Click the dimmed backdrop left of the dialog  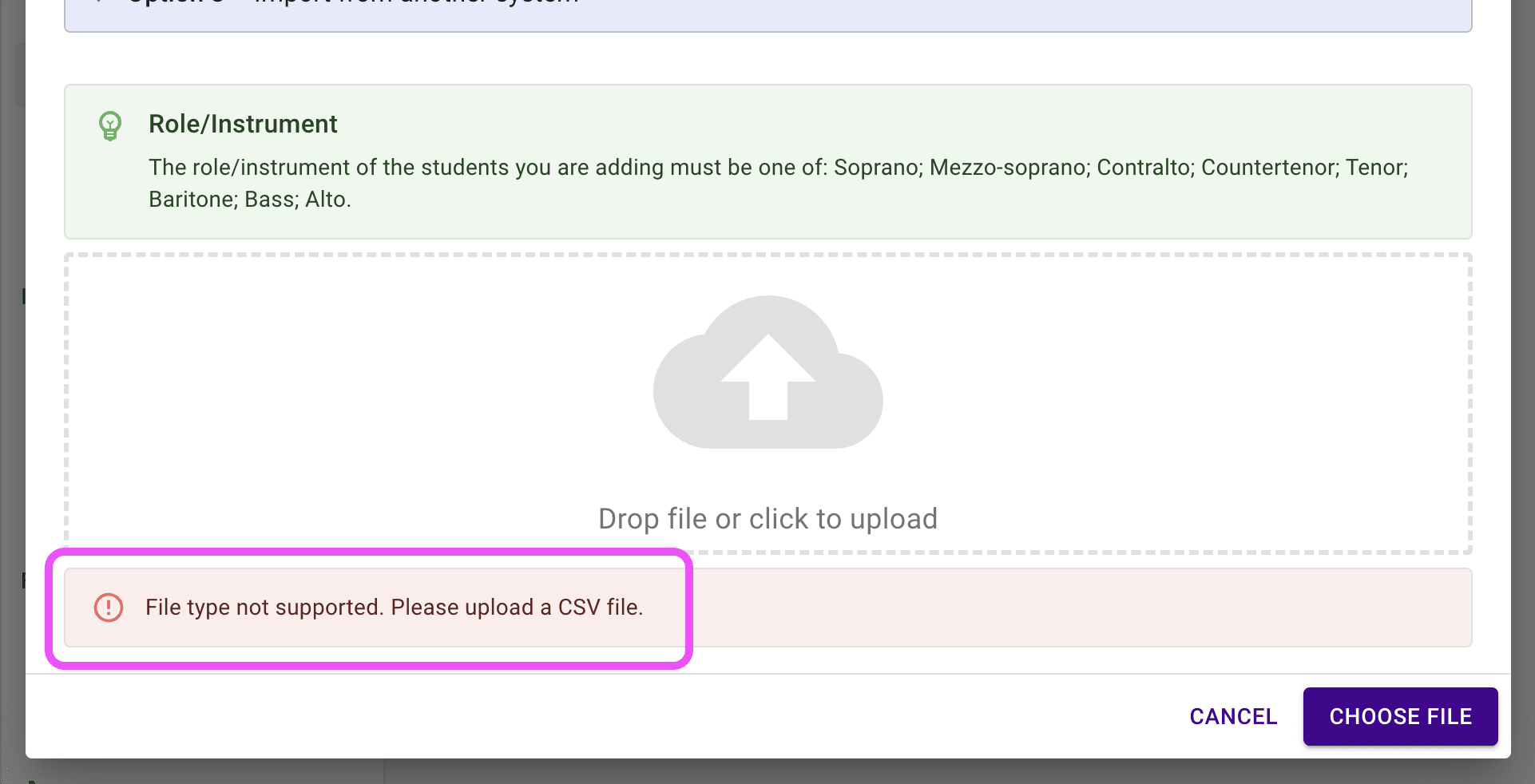click(11, 399)
